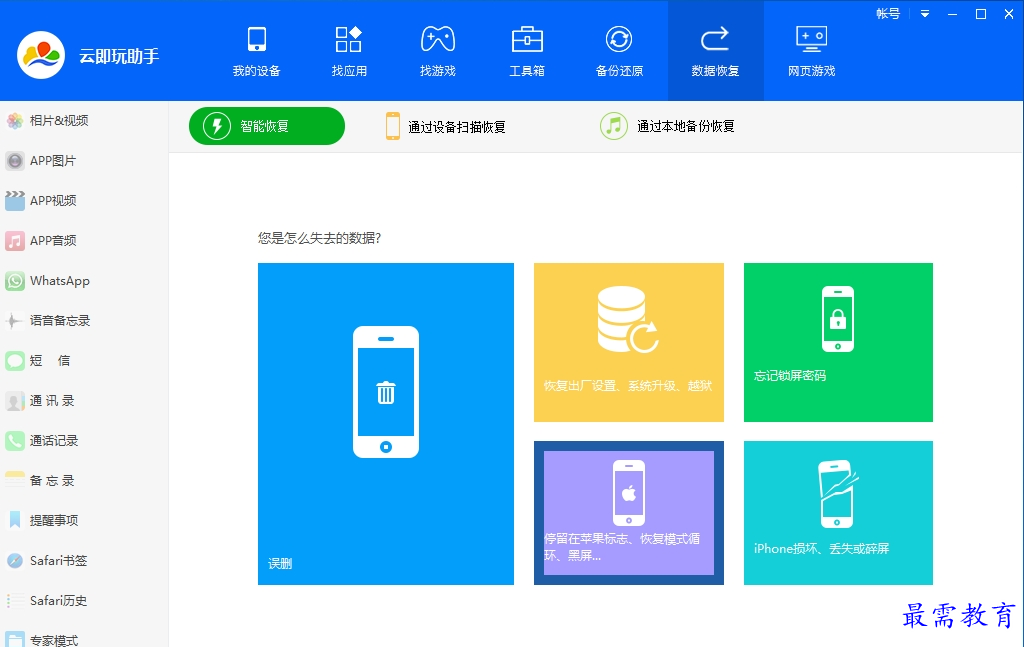Choose the 忘记锁屏密码 tile
Image resolution: width=1024 pixels, height=647 pixels.
click(x=839, y=342)
